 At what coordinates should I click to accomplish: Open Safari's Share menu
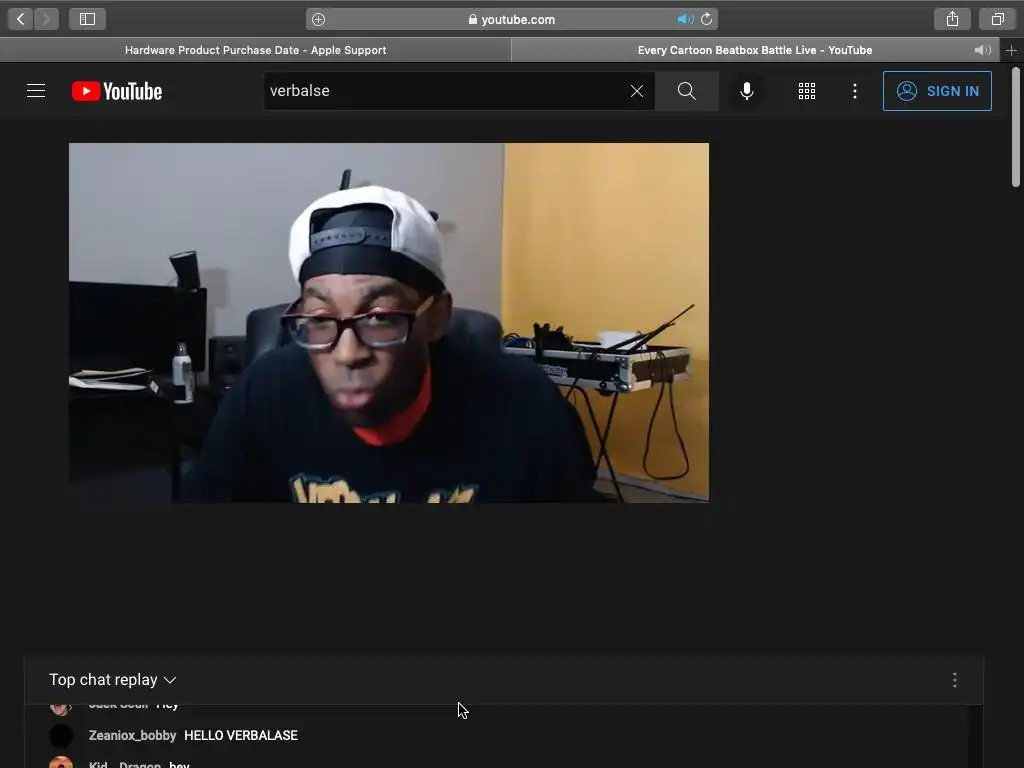point(952,19)
